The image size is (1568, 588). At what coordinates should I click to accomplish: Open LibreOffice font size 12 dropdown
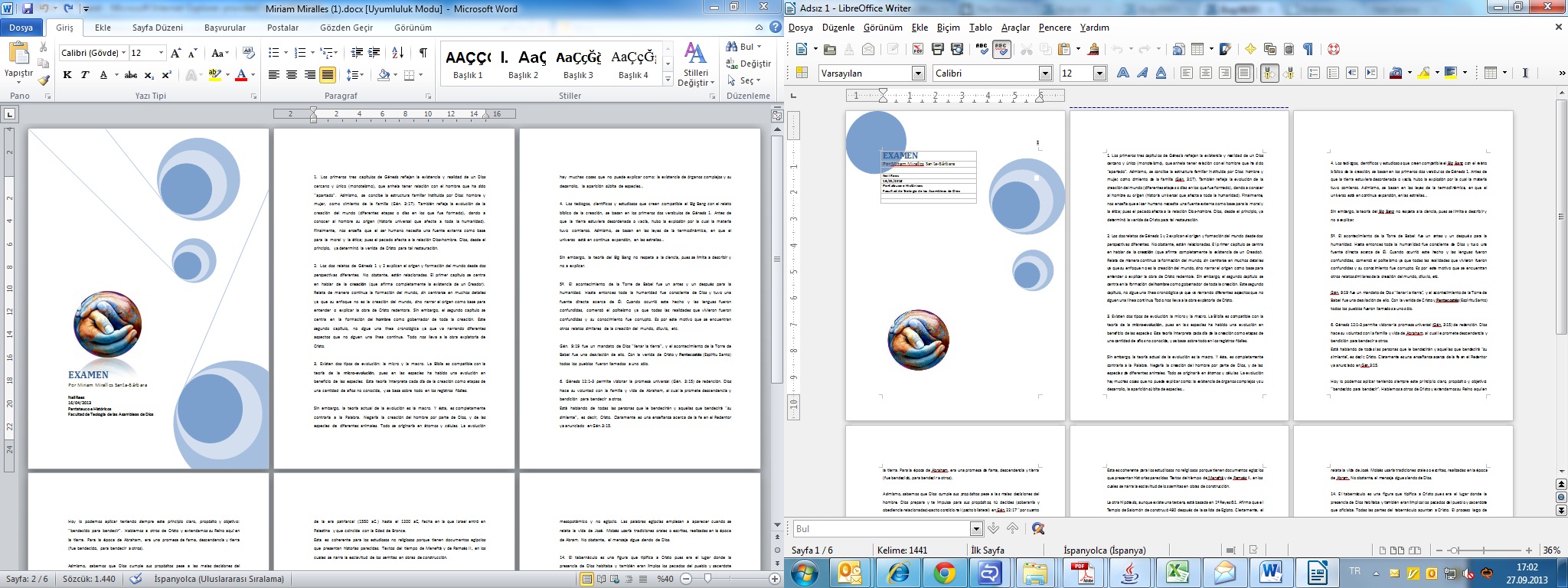pos(1099,73)
